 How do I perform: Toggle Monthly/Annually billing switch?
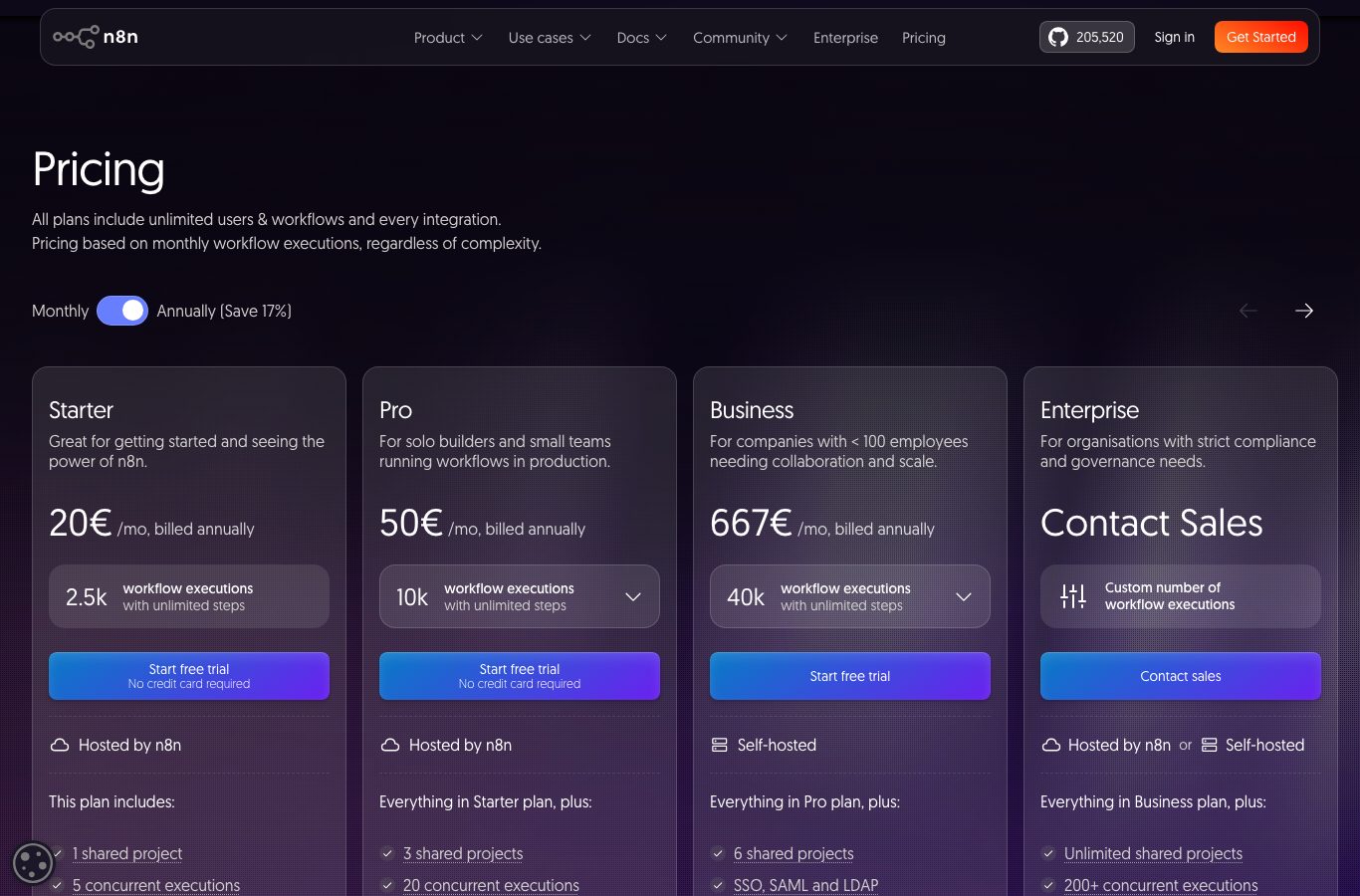click(x=122, y=311)
